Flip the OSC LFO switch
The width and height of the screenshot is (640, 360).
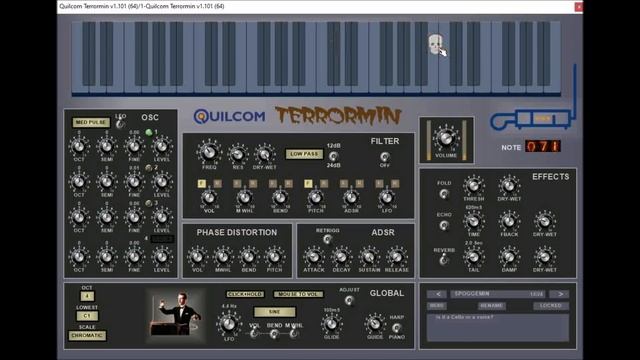pos(120,124)
